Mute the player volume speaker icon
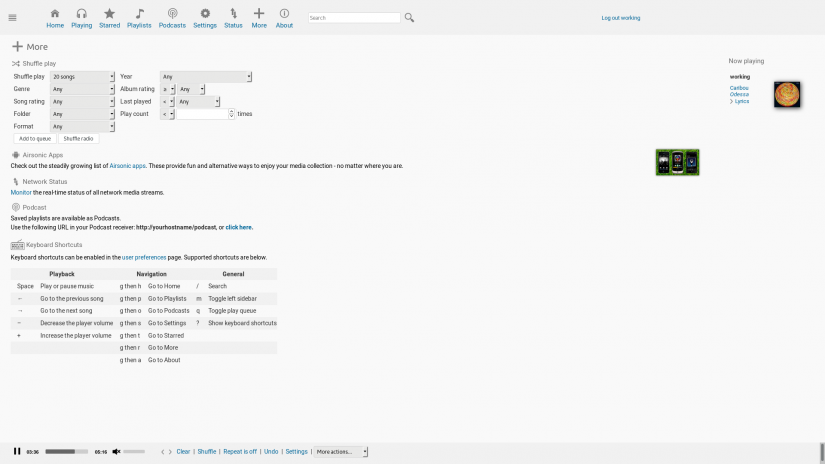The width and height of the screenshot is (825, 464). point(116,451)
